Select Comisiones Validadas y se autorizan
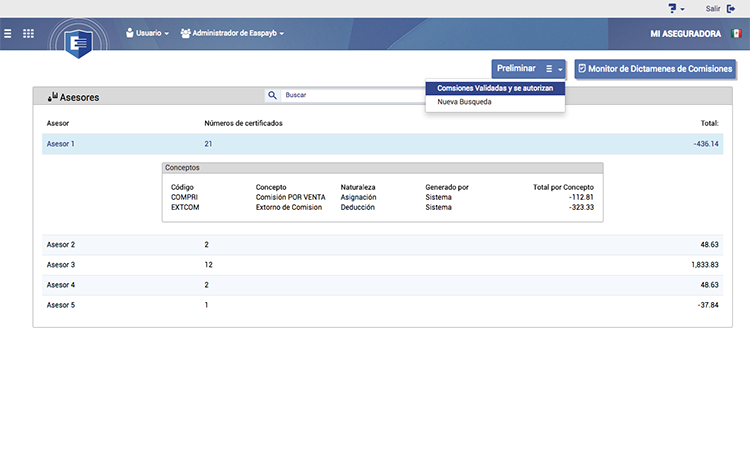Image resolution: width=750 pixels, height=461 pixels. [495, 88]
